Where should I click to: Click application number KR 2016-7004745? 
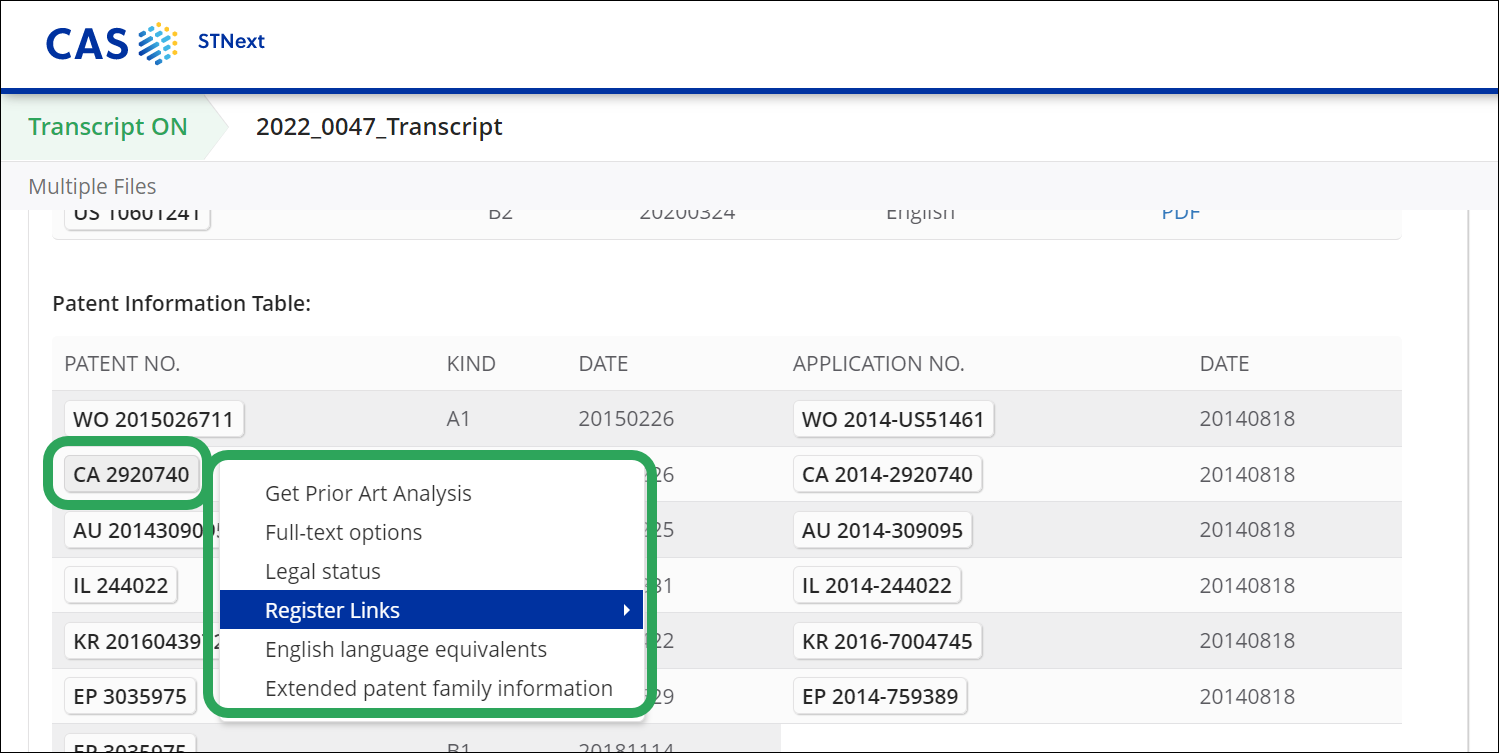pyautogui.click(x=887, y=641)
